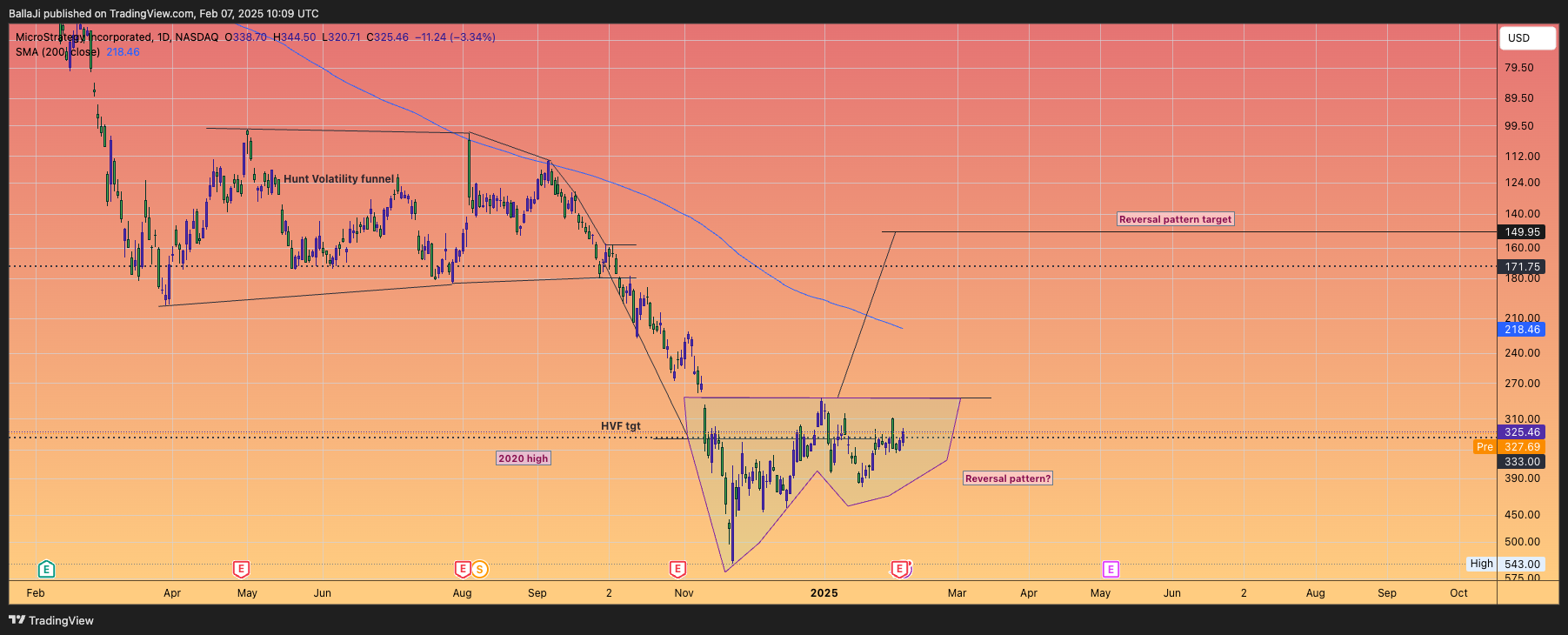Open the USD currency selector
This screenshot has height=635, width=1568.
tap(1528, 38)
